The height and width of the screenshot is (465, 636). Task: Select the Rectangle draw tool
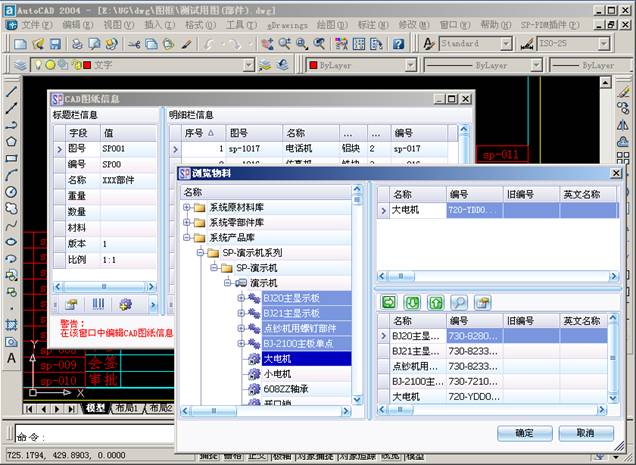click(x=11, y=158)
